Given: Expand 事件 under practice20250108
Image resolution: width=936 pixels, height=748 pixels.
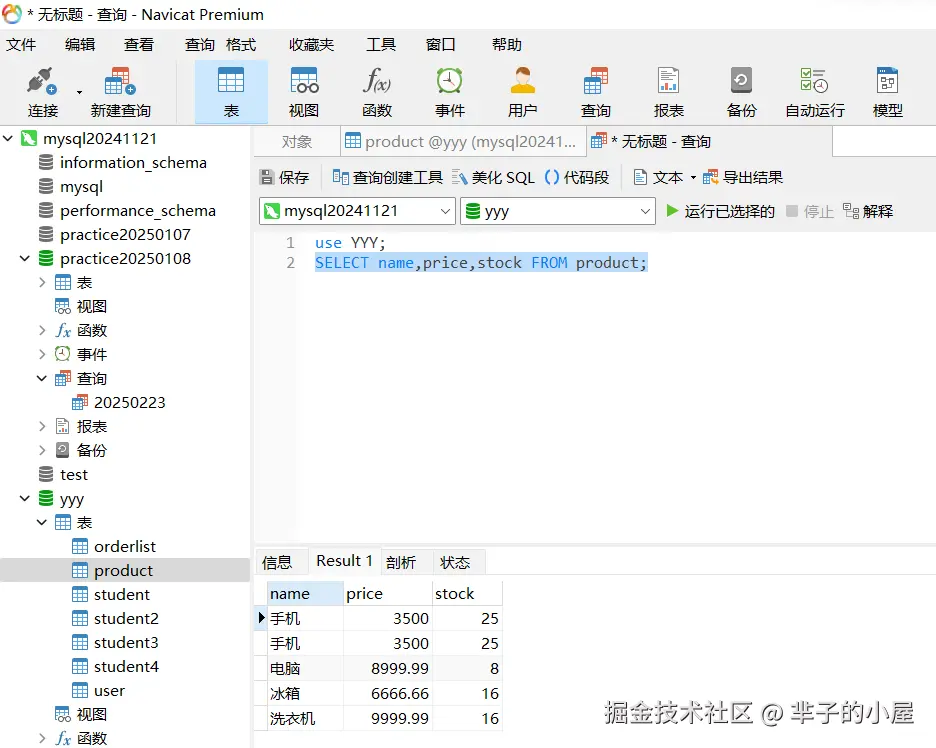Looking at the screenshot, I should pos(42,354).
